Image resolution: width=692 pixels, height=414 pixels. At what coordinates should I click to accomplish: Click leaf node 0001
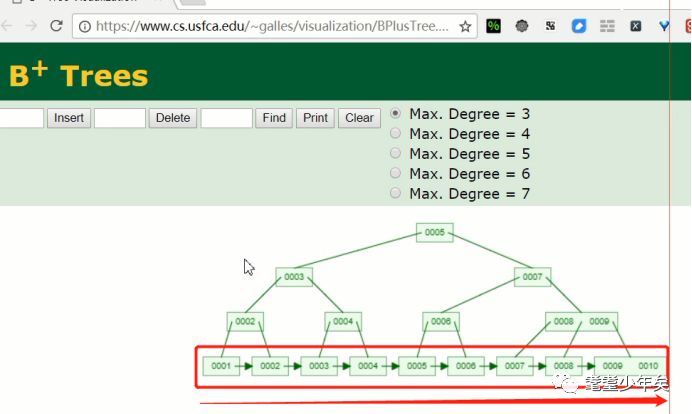221,366
